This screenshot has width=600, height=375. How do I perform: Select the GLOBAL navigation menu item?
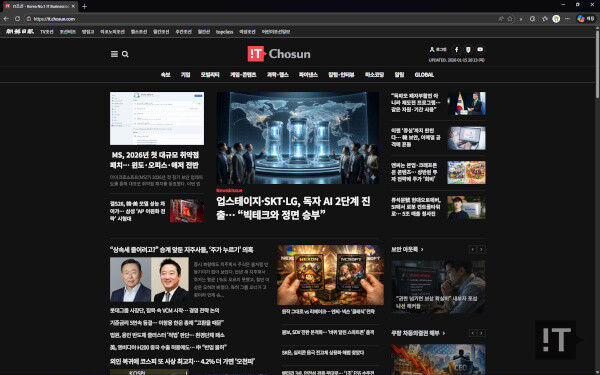click(x=424, y=75)
